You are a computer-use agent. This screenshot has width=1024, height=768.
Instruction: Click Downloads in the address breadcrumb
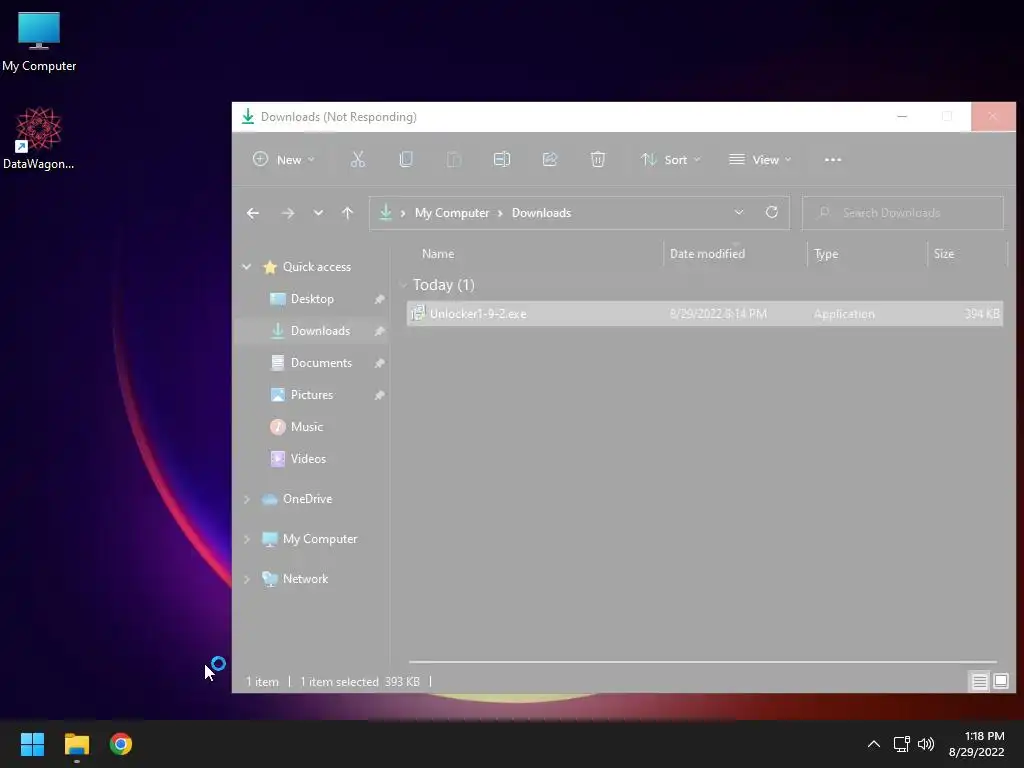pyautogui.click(x=541, y=213)
